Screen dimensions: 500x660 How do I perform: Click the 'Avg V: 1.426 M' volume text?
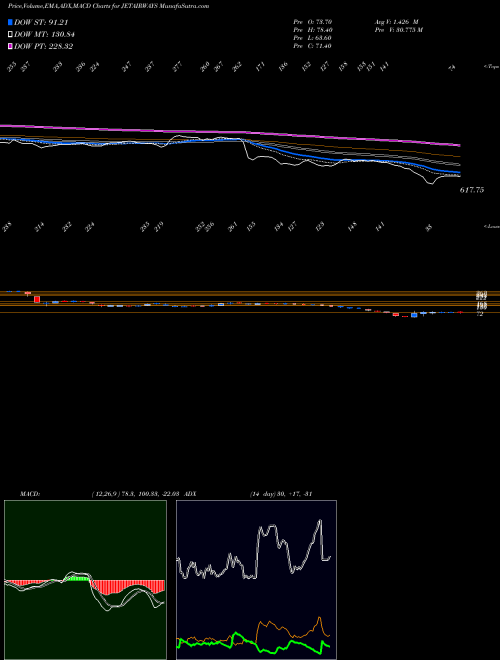click(396, 21)
